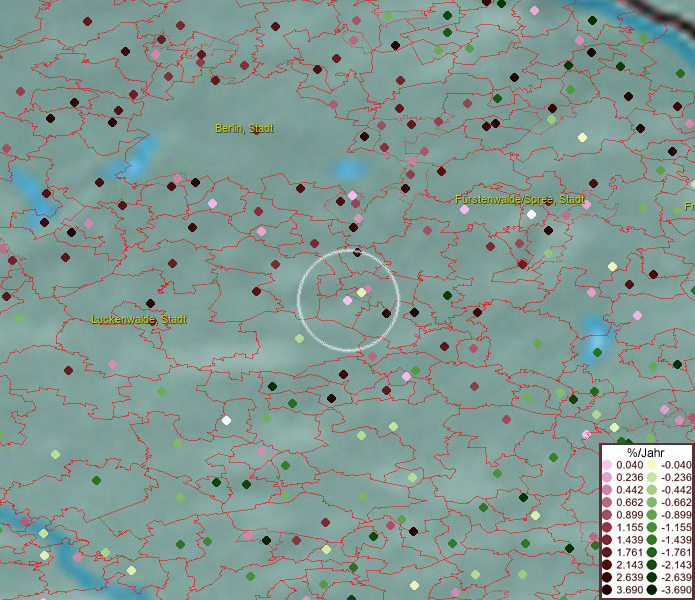
Task: Click the legend value text 0.236
Action: point(629,477)
